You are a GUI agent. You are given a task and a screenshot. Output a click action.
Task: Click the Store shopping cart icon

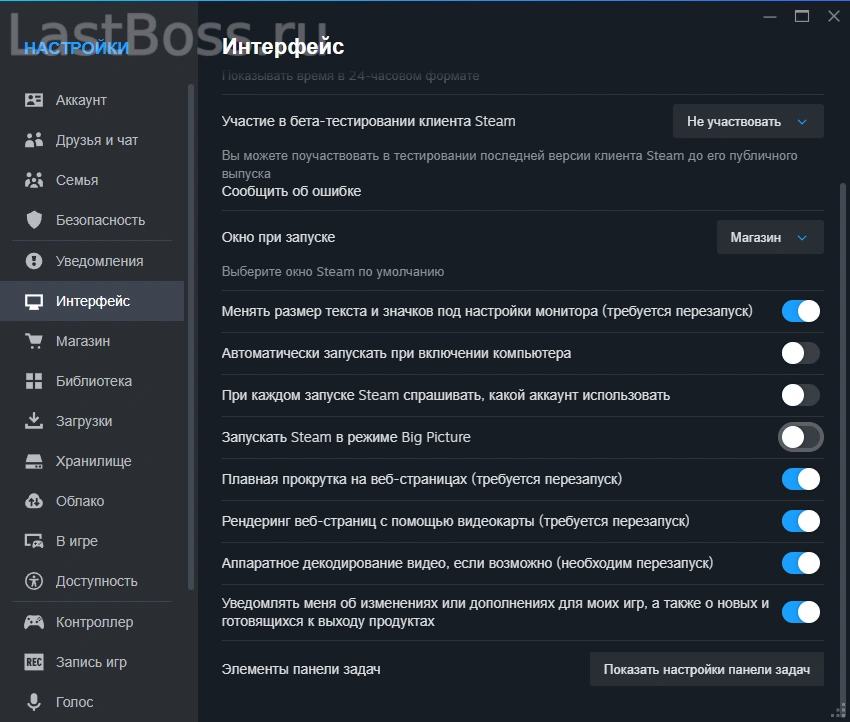pyautogui.click(x=34, y=341)
